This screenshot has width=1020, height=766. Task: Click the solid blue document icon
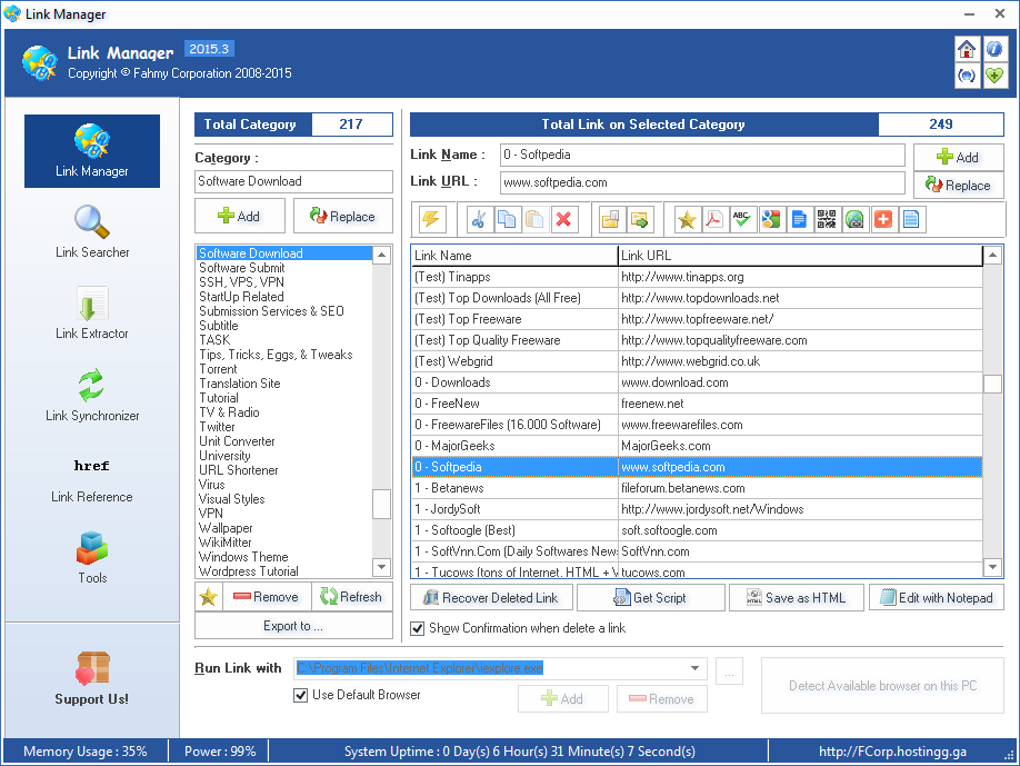click(799, 220)
